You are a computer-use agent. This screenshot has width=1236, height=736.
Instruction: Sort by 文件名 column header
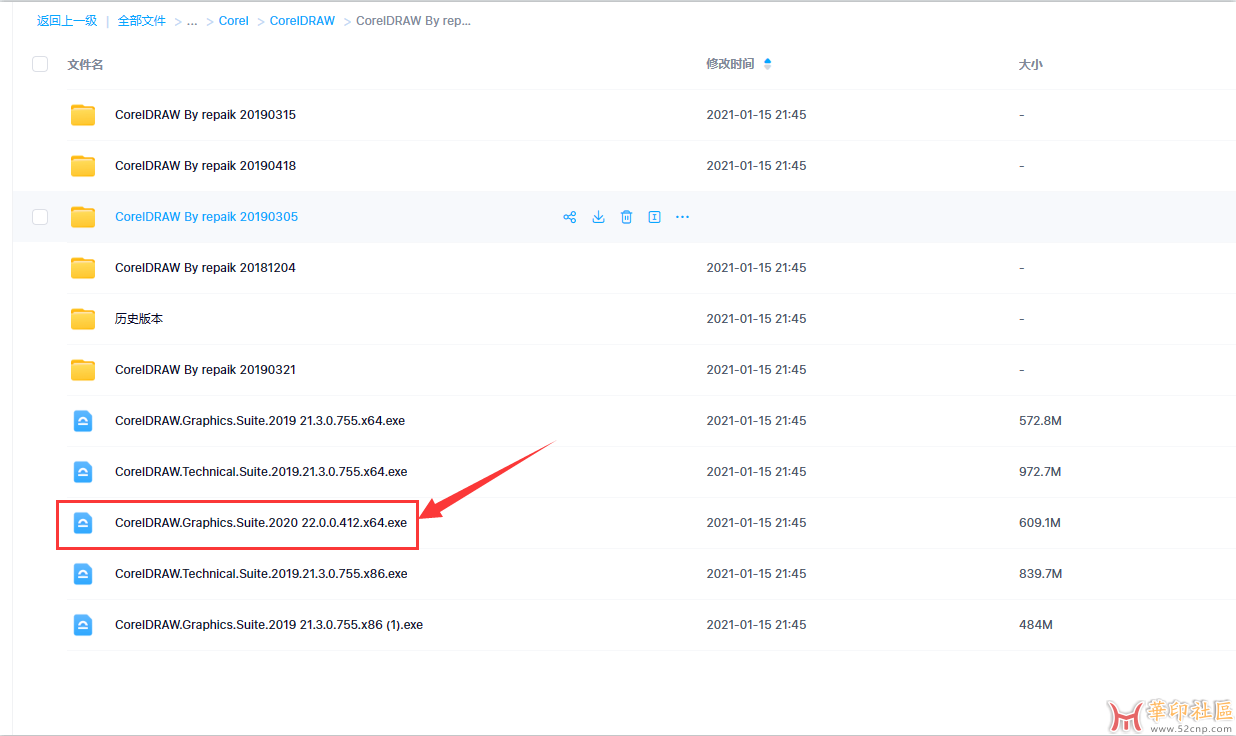(85, 64)
